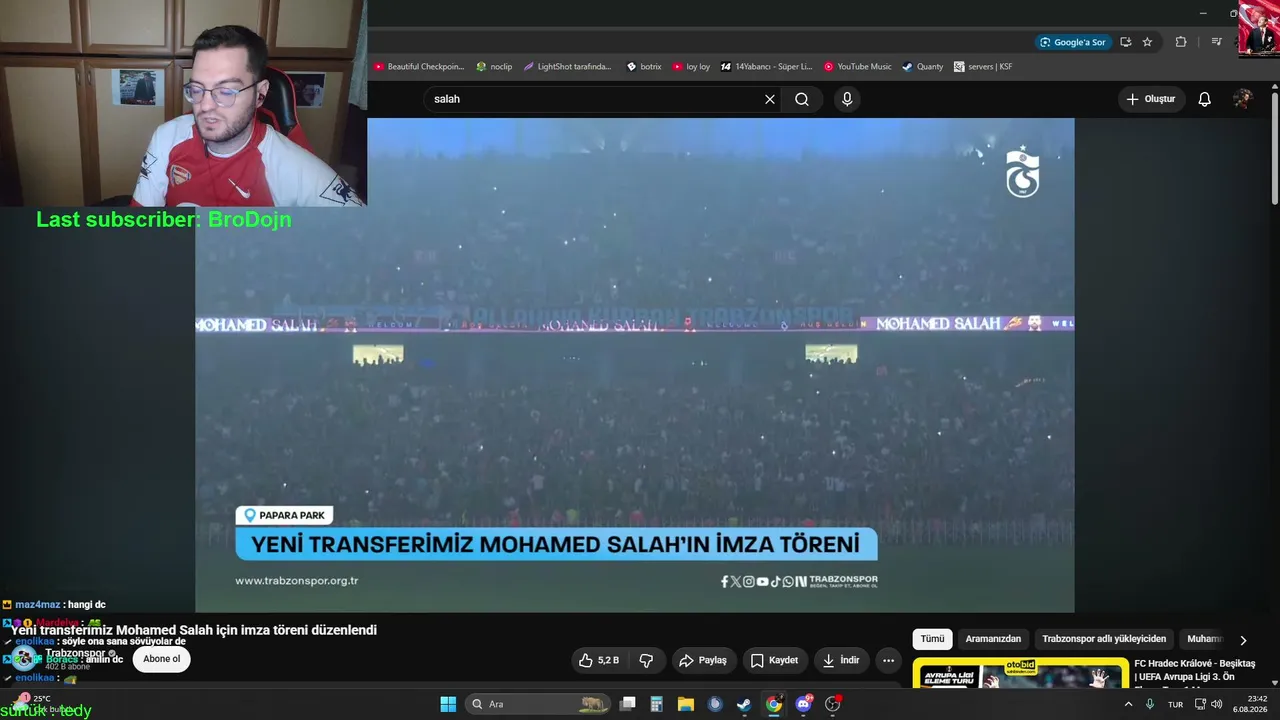The width and height of the screenshot is (1280, 720).
Task: Open Task View on the taskbar
Action: click(627, 704)
